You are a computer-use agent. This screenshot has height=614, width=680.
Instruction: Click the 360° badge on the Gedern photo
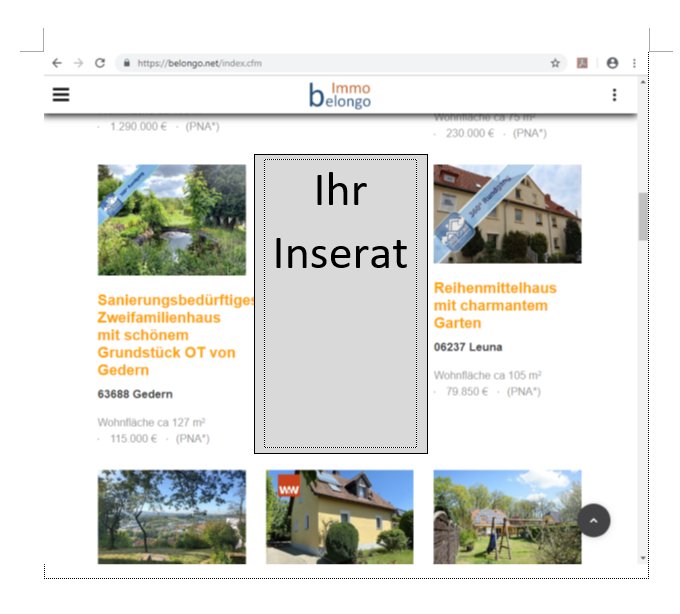[x=124, y=193]
